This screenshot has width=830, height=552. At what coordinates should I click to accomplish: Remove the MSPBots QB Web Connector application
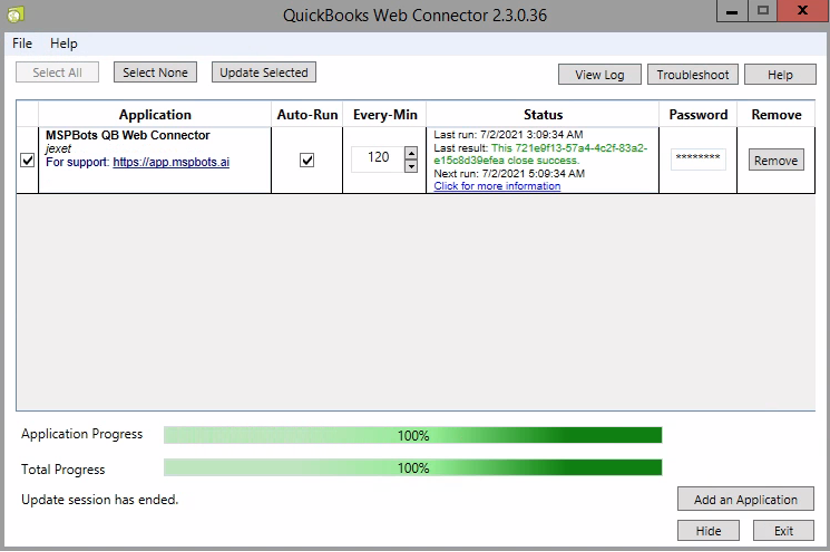(x=776, y=160)
